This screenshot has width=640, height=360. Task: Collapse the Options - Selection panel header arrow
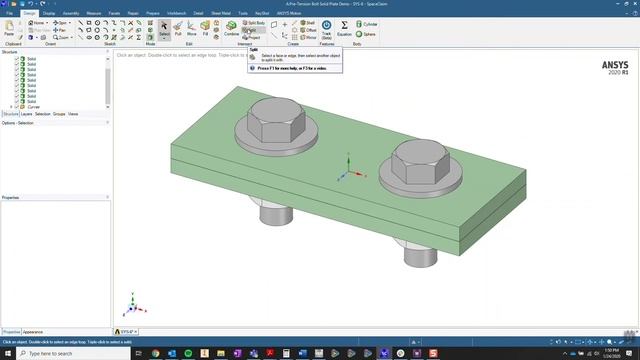[x=107, y=122]
